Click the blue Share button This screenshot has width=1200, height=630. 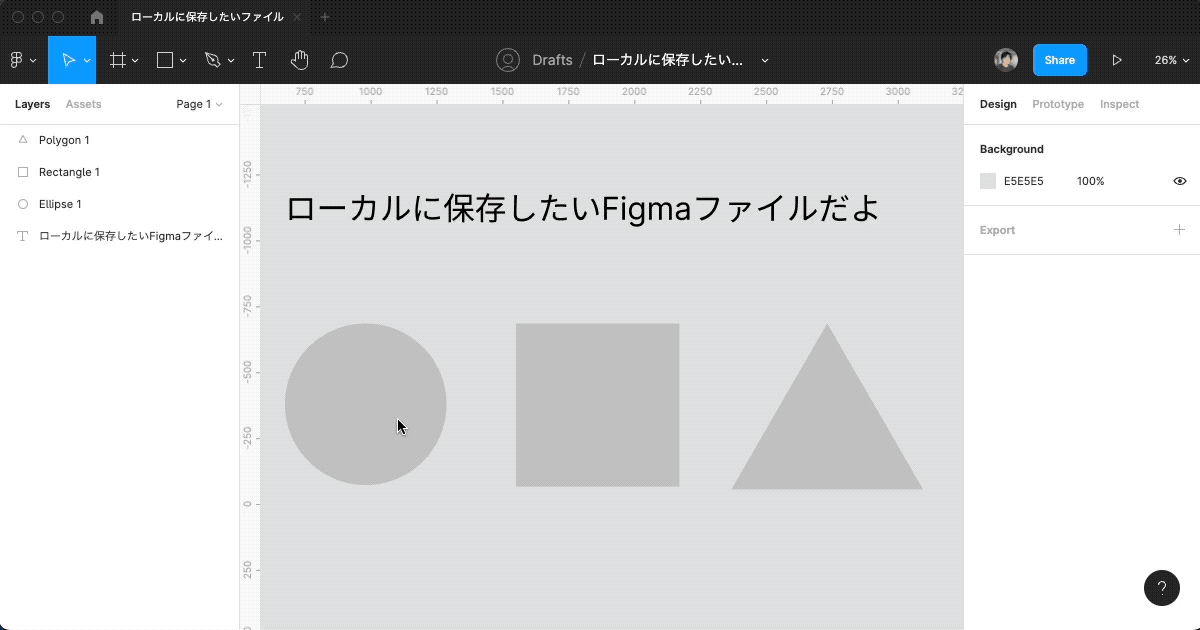click(1059, 60)
